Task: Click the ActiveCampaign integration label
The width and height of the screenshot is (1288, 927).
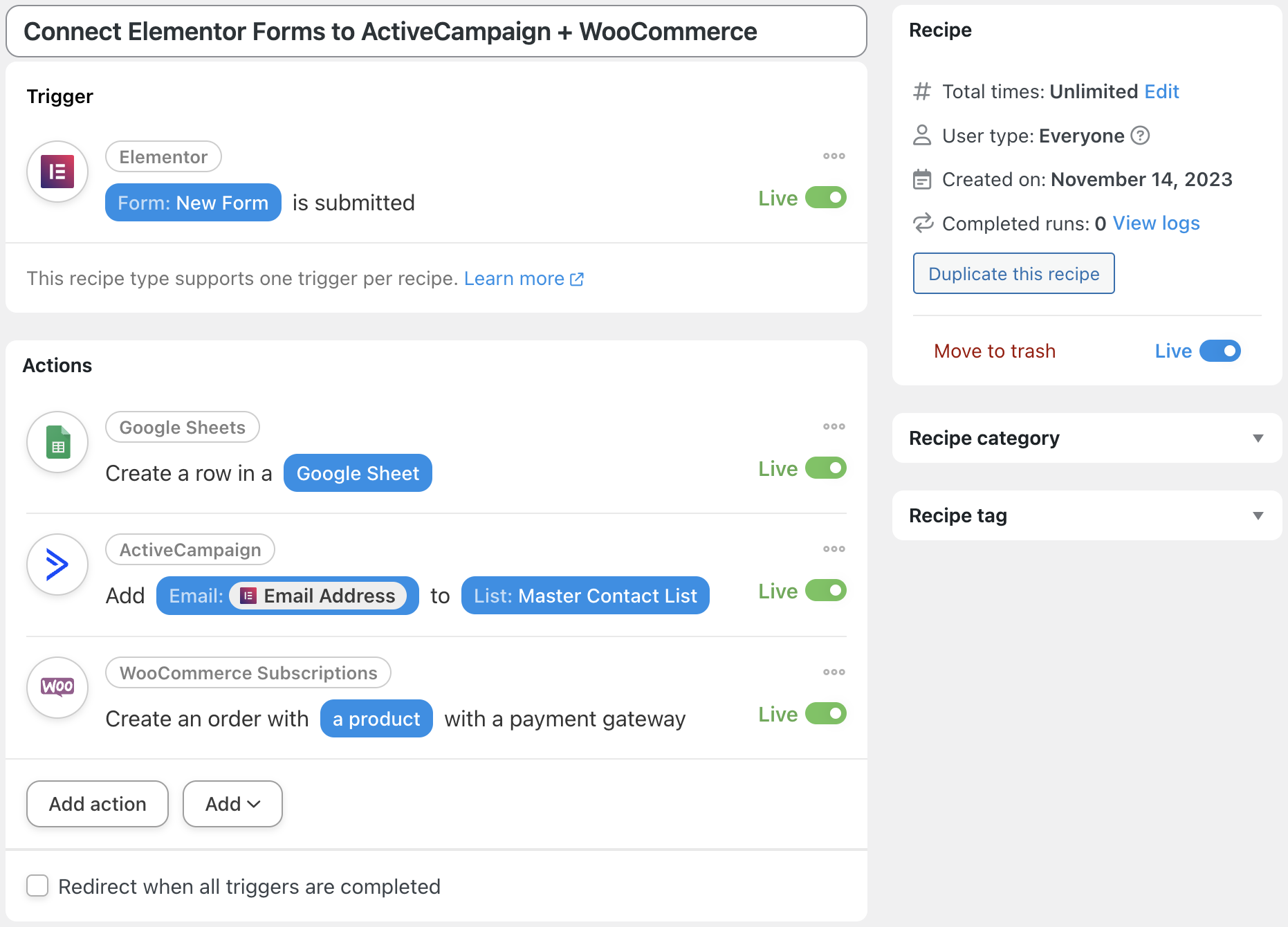Action: pos(190,550)
